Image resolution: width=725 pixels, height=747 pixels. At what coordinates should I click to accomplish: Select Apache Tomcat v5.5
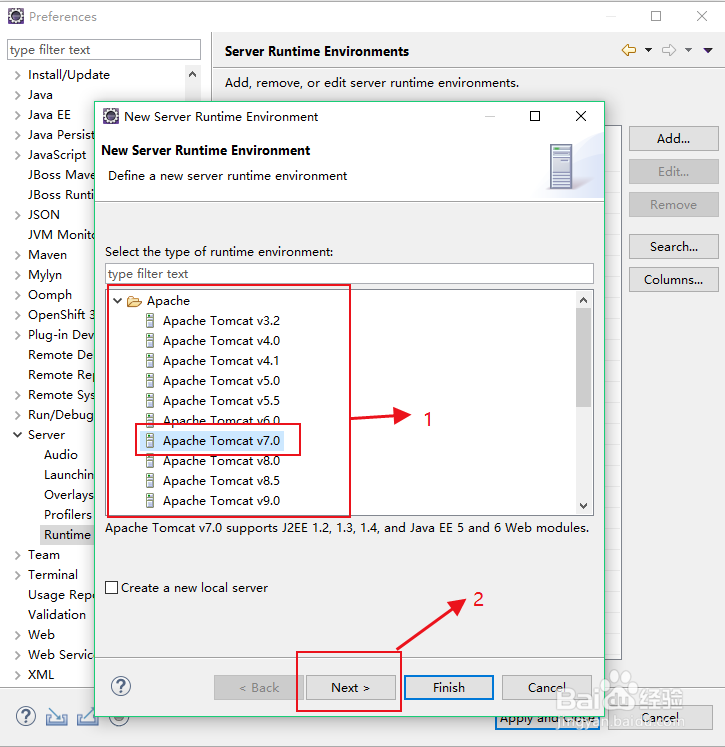[x=221, y=401]
